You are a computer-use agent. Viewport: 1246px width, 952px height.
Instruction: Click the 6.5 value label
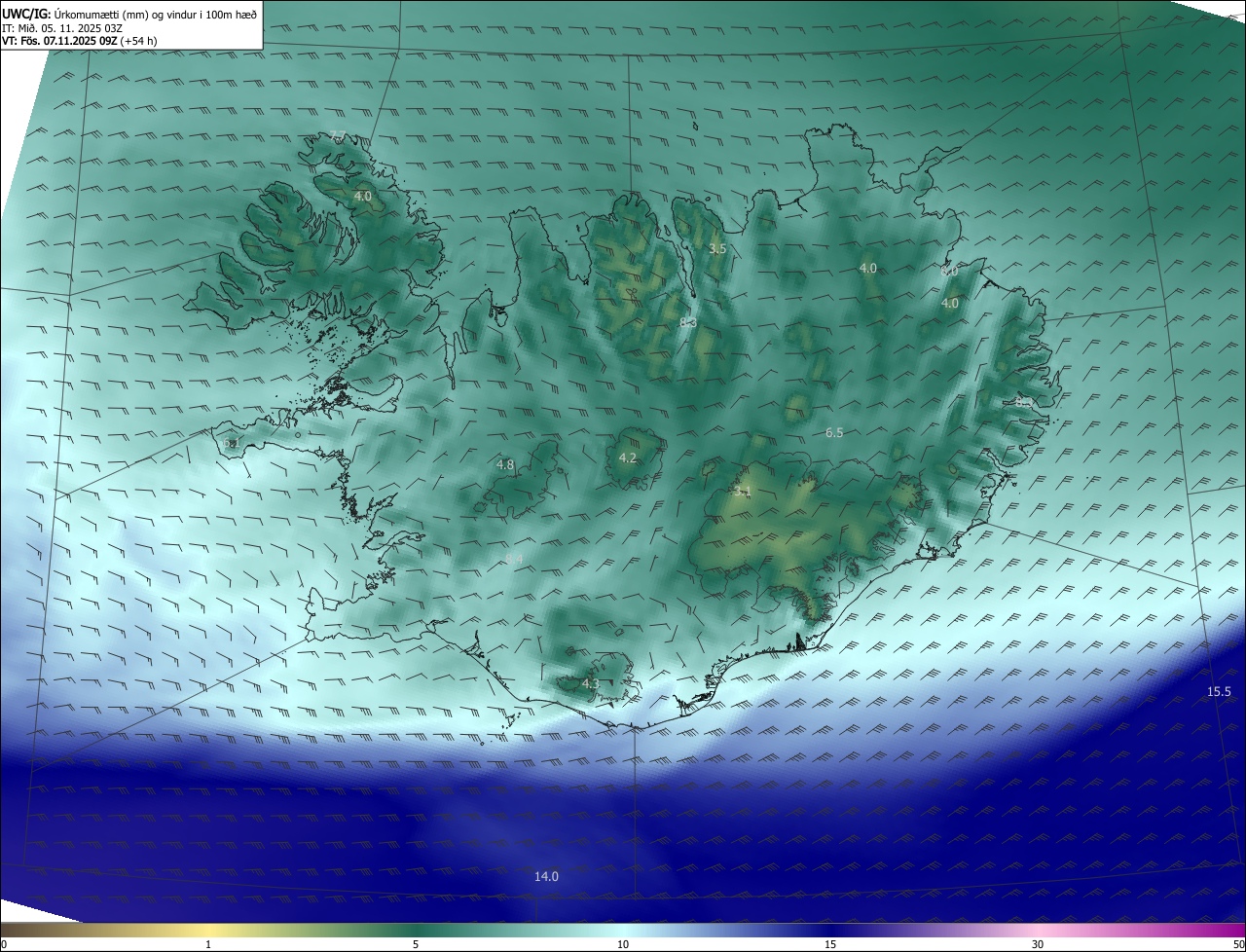tap(834, 432)
